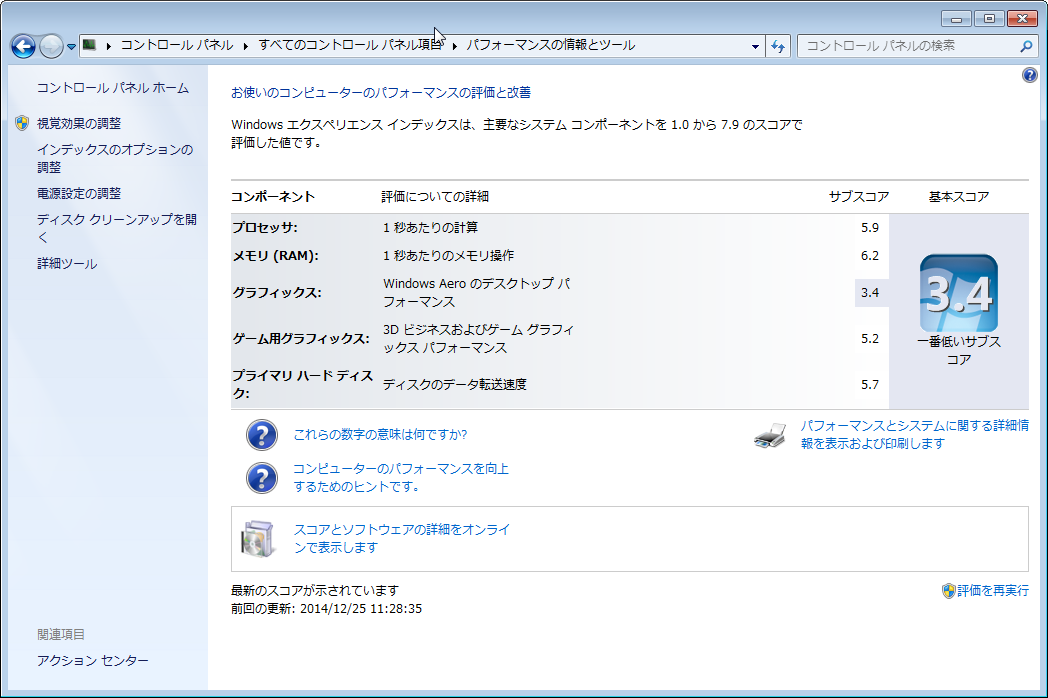1048x698 pixels.
Task: Open 視覚効果の調整 link
Action: pyautogui.click(x=79, y=123)
